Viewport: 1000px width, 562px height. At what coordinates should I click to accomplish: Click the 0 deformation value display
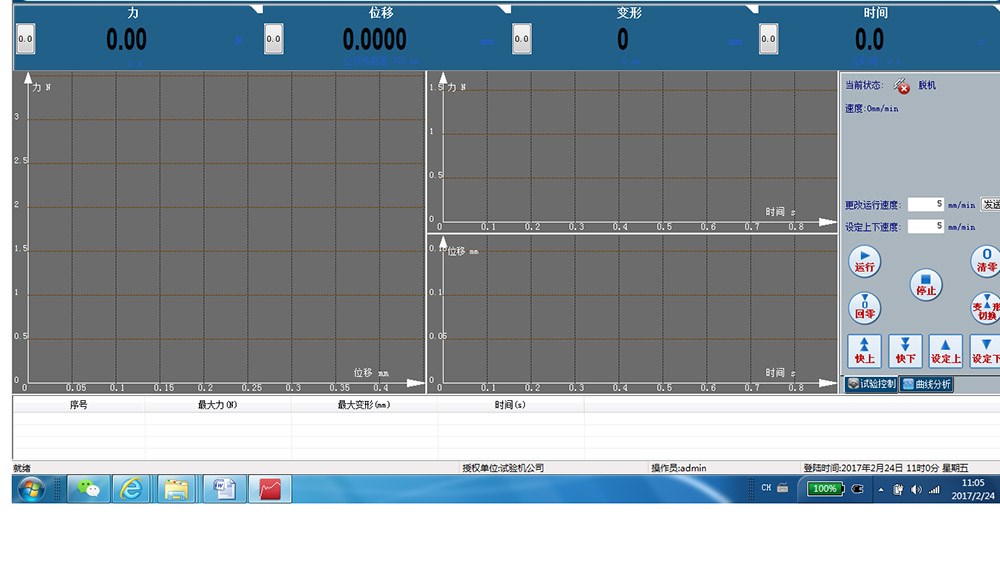click(x=622, y=40)
